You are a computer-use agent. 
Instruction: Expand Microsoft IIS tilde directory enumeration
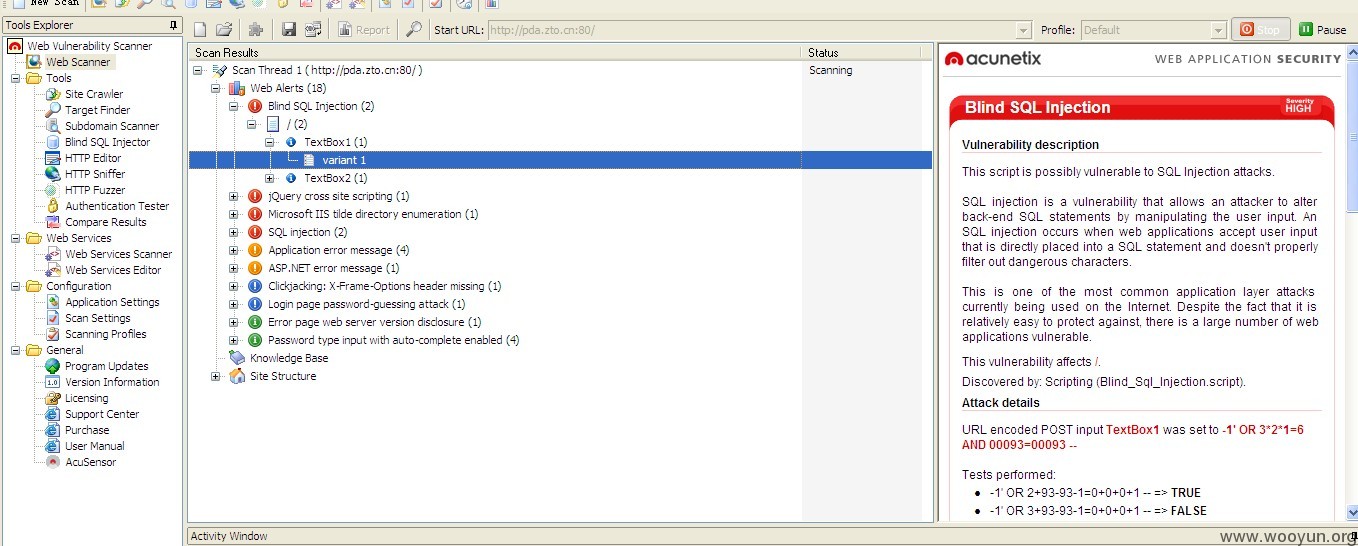(x=234, y=214)
